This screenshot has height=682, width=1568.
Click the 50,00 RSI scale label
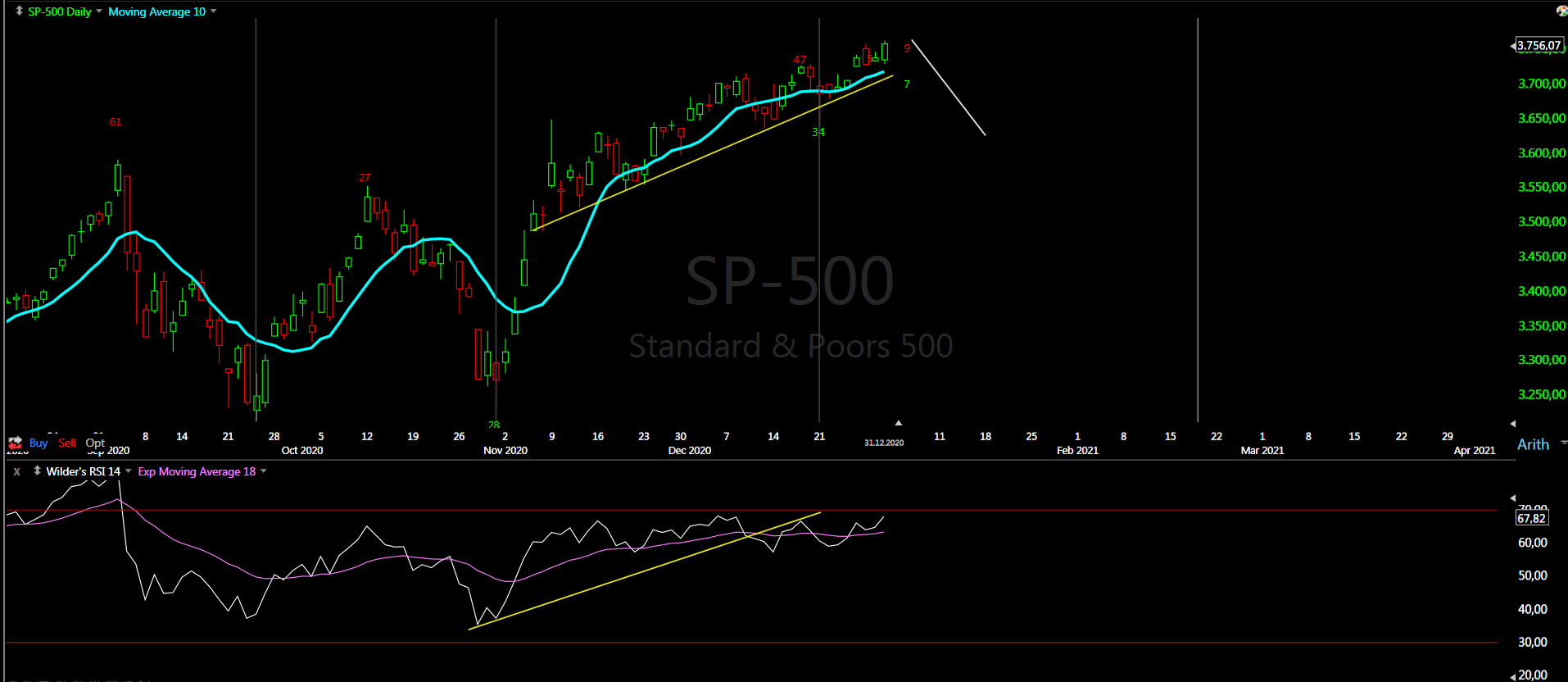click(x=1533, y=575)
